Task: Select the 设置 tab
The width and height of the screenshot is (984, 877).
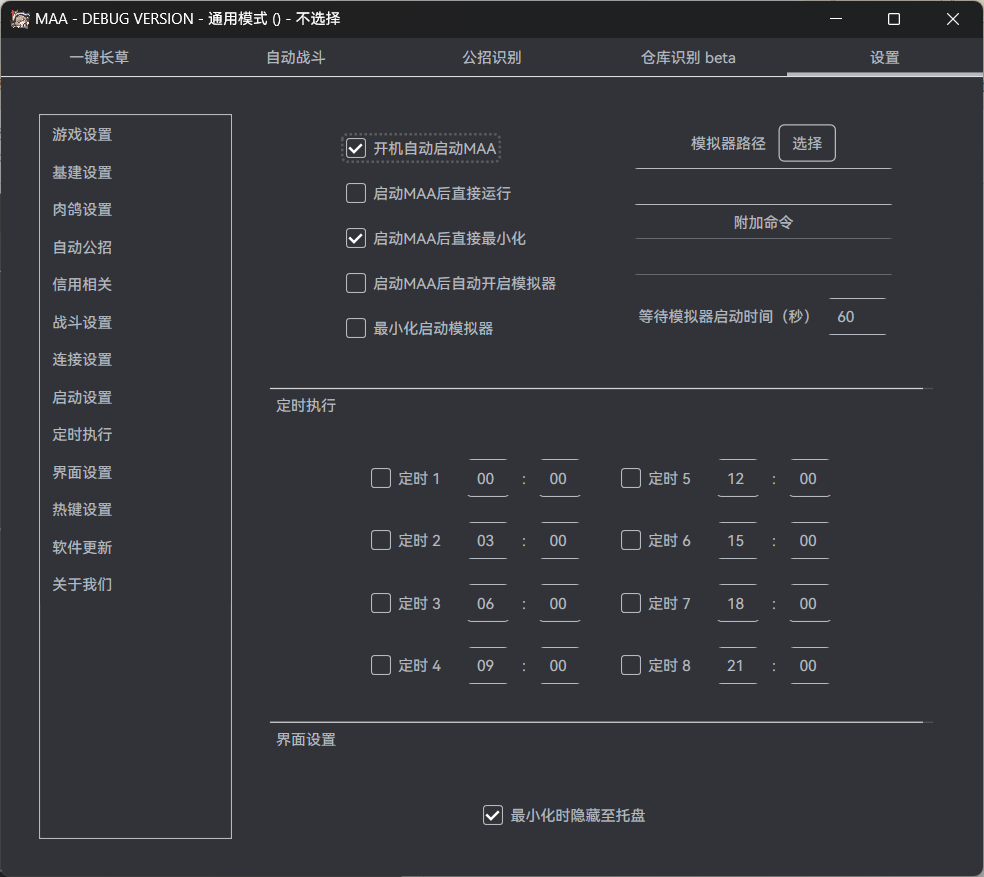Action: pyautogui.click(x=885, y=58)
